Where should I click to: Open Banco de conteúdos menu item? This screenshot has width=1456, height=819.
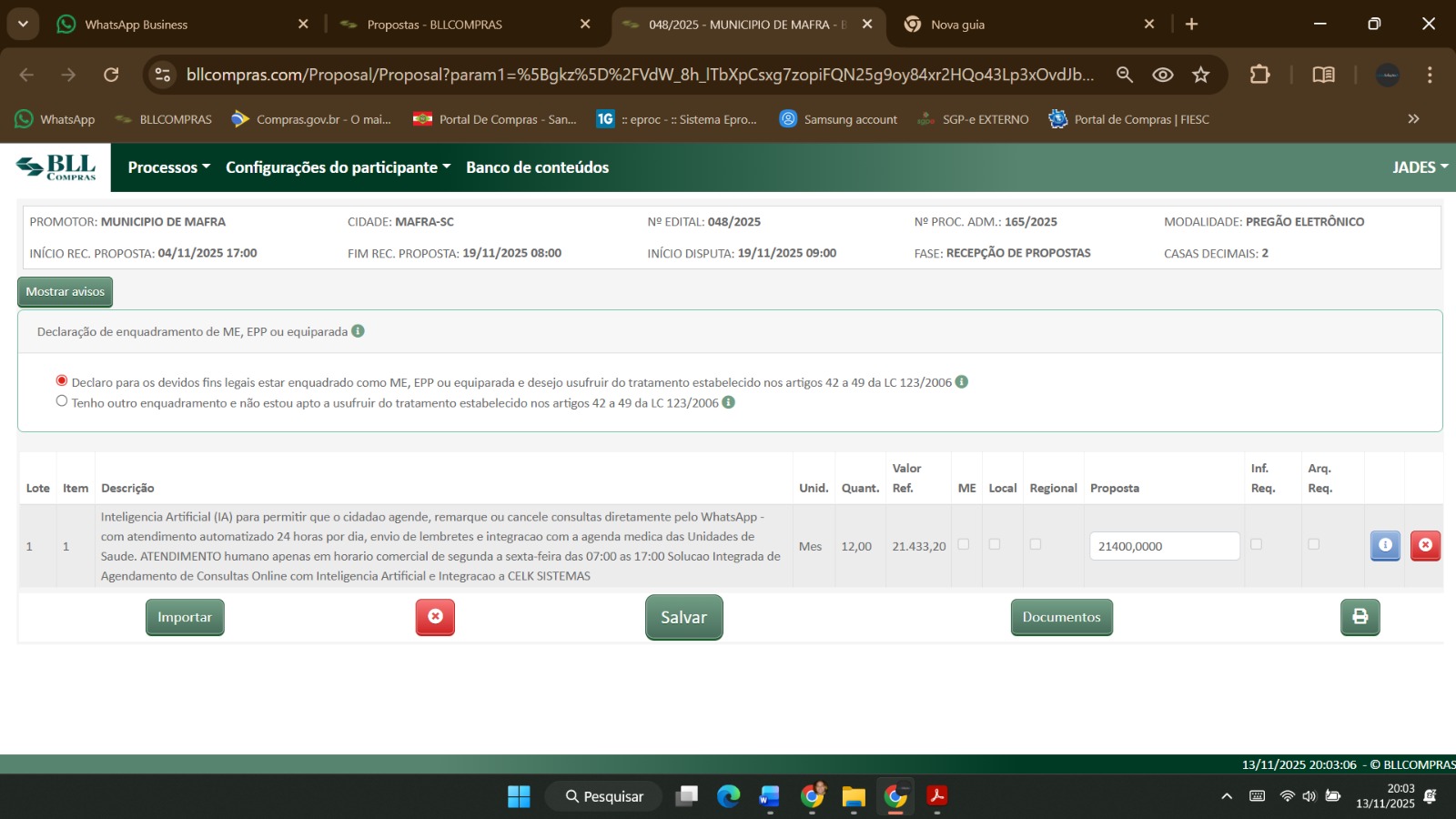[537, 167]
